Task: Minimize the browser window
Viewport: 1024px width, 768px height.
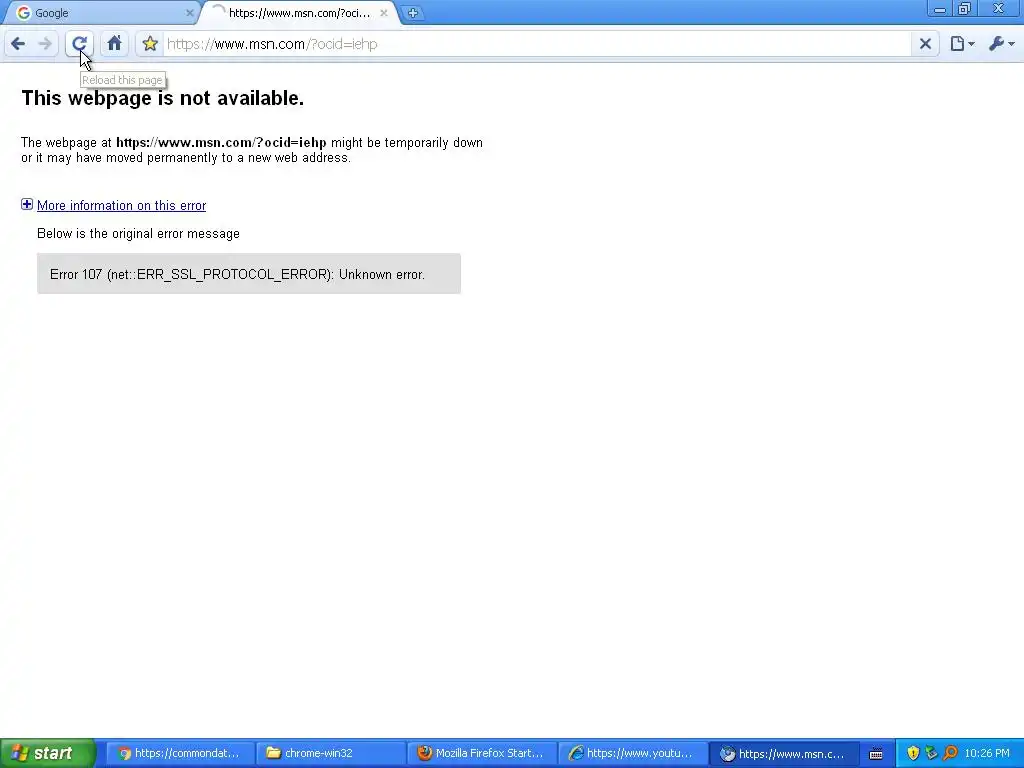Action: pos(940,9)
